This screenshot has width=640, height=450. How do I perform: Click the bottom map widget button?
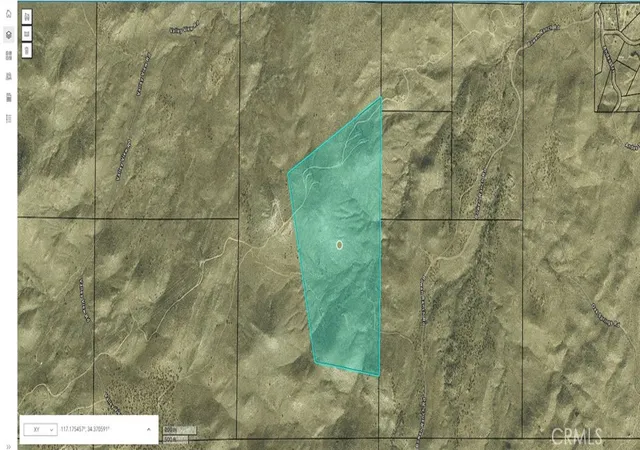[27, 51]
